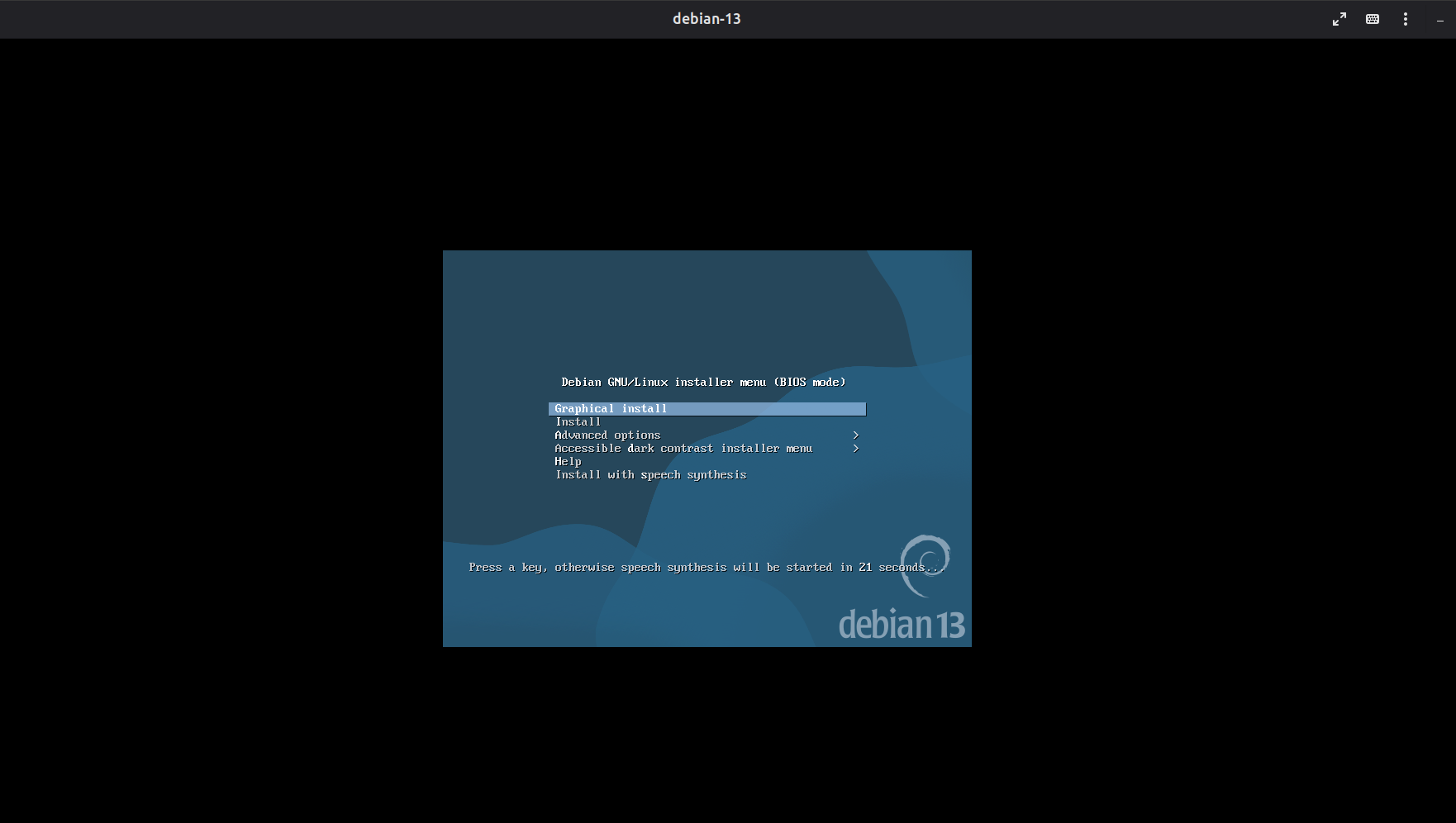
Task: Select the Graphical install entry
Action: point(707,409)
